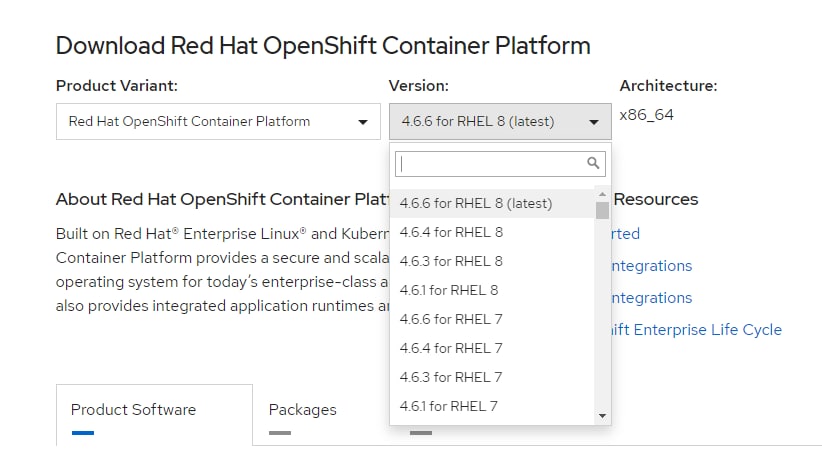Click the Version dropdown caret arrow
Viewport: 822px width, 463px height.
click(x=593, y=122)
